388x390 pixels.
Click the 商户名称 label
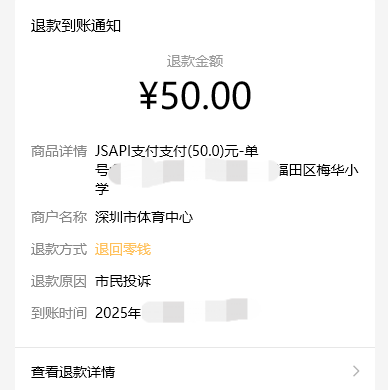(x=59, y=217)
